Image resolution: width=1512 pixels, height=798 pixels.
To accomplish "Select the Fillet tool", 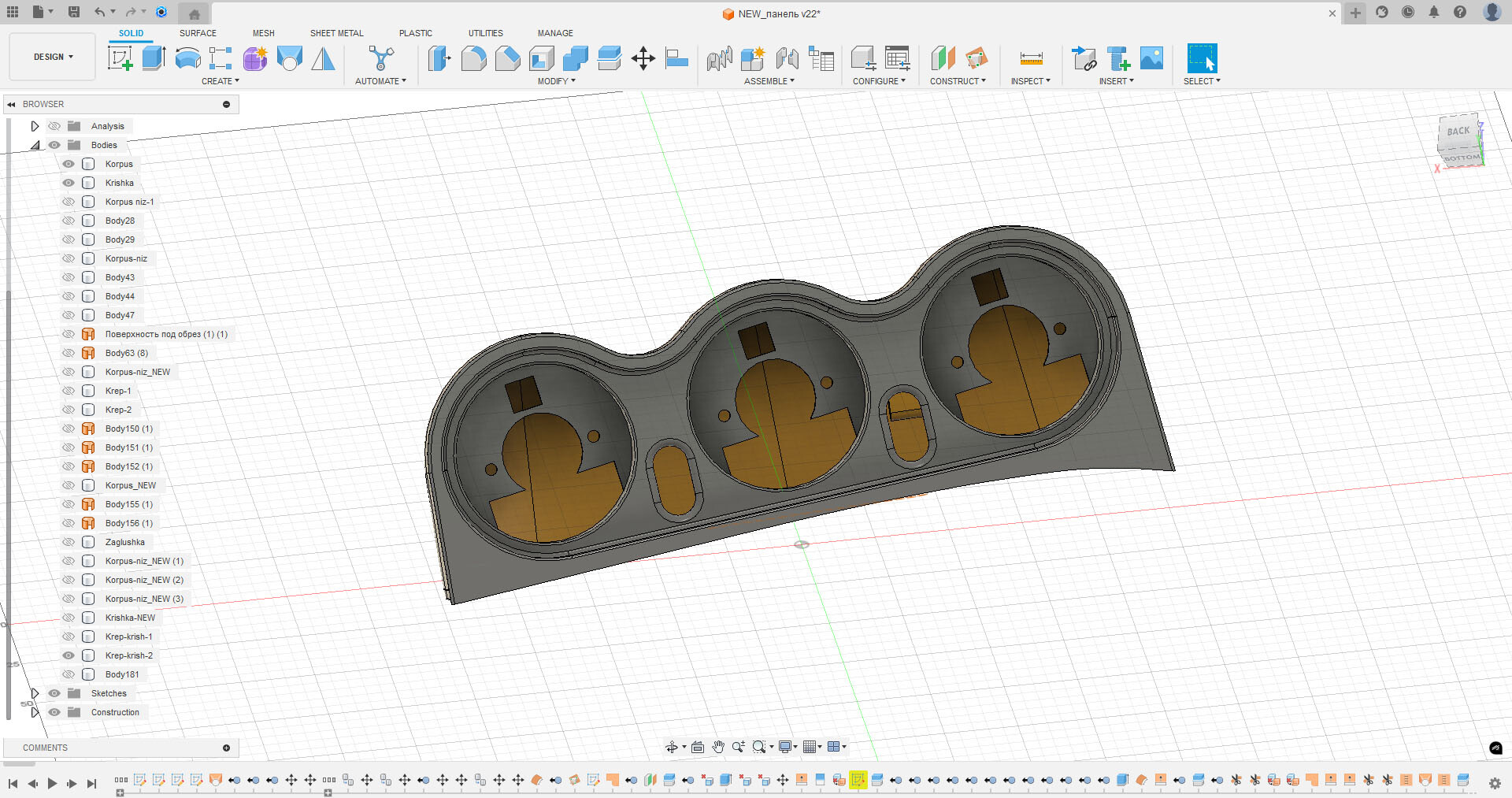I will tap(473, 58).
